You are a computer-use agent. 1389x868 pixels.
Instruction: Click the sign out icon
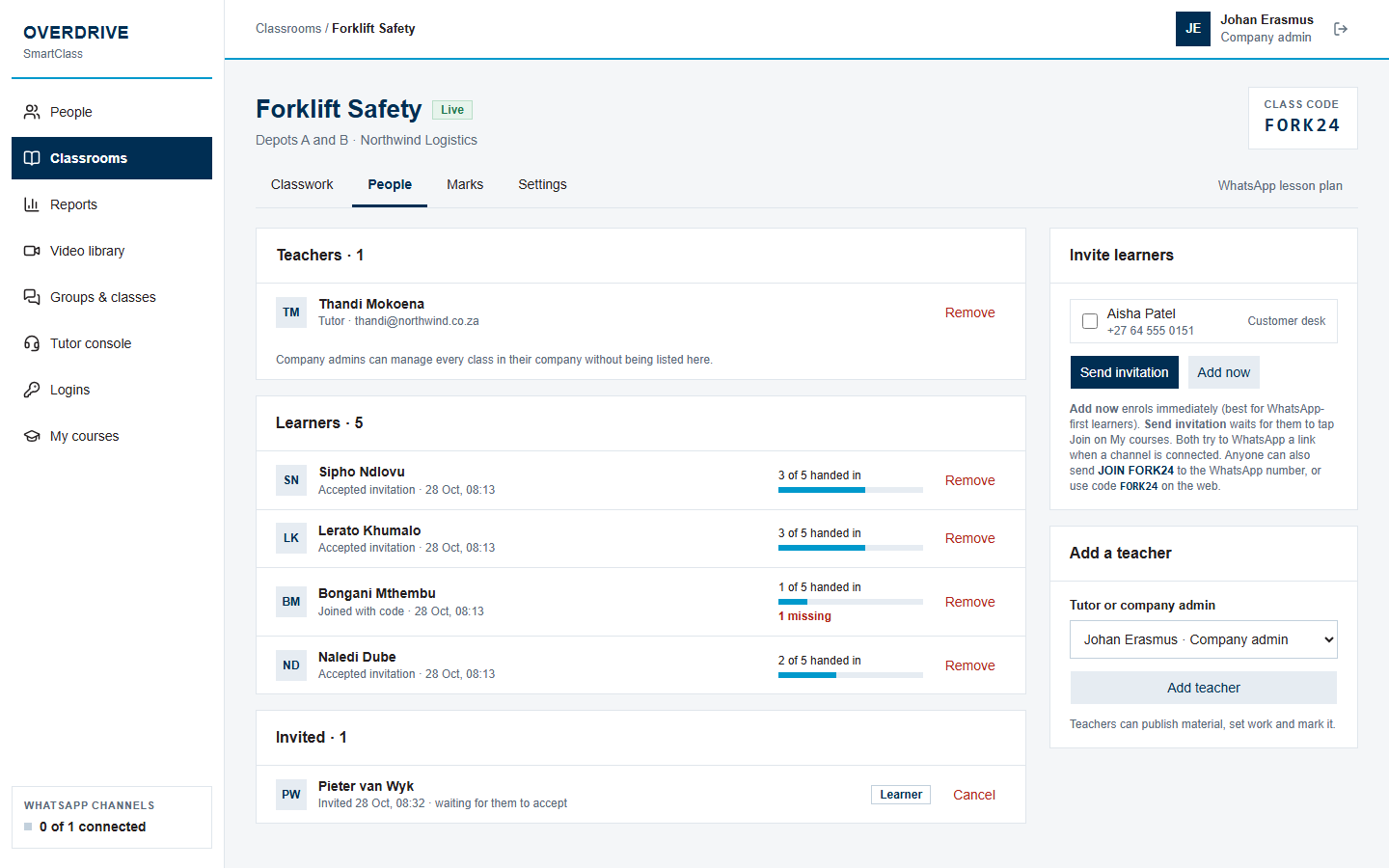[1341, 29]
